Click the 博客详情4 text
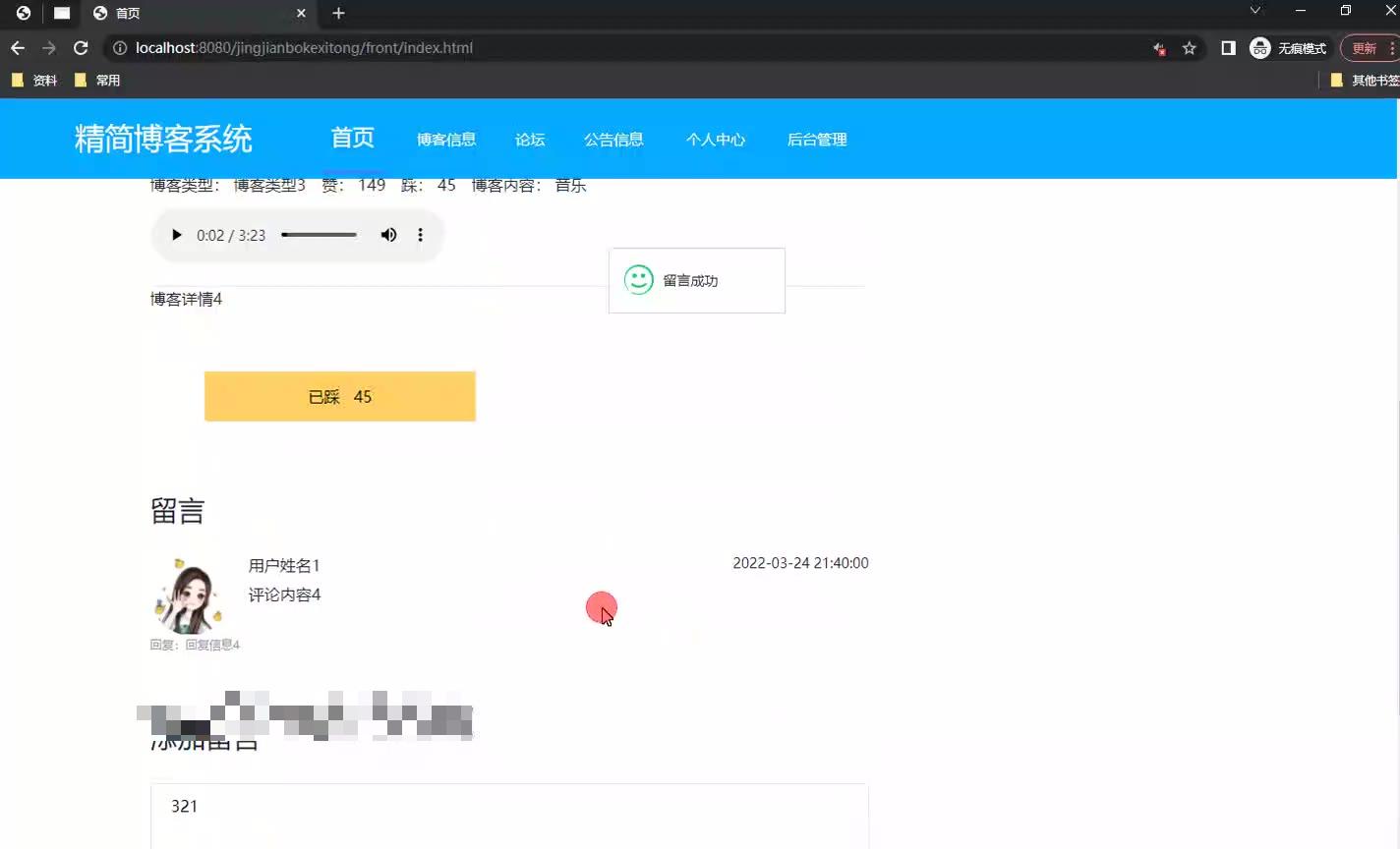The height and width of the screenshot is (849, 1400). (186, 299)
